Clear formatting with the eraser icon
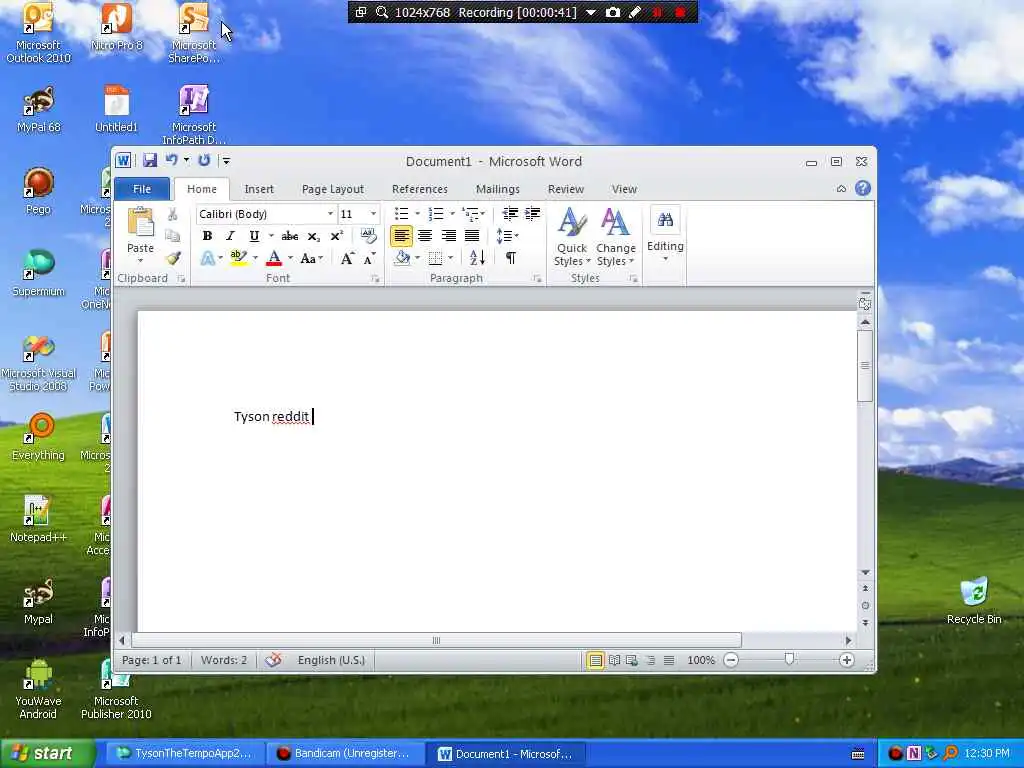Viewport: 1024px width, 768px height. [368, 236]
